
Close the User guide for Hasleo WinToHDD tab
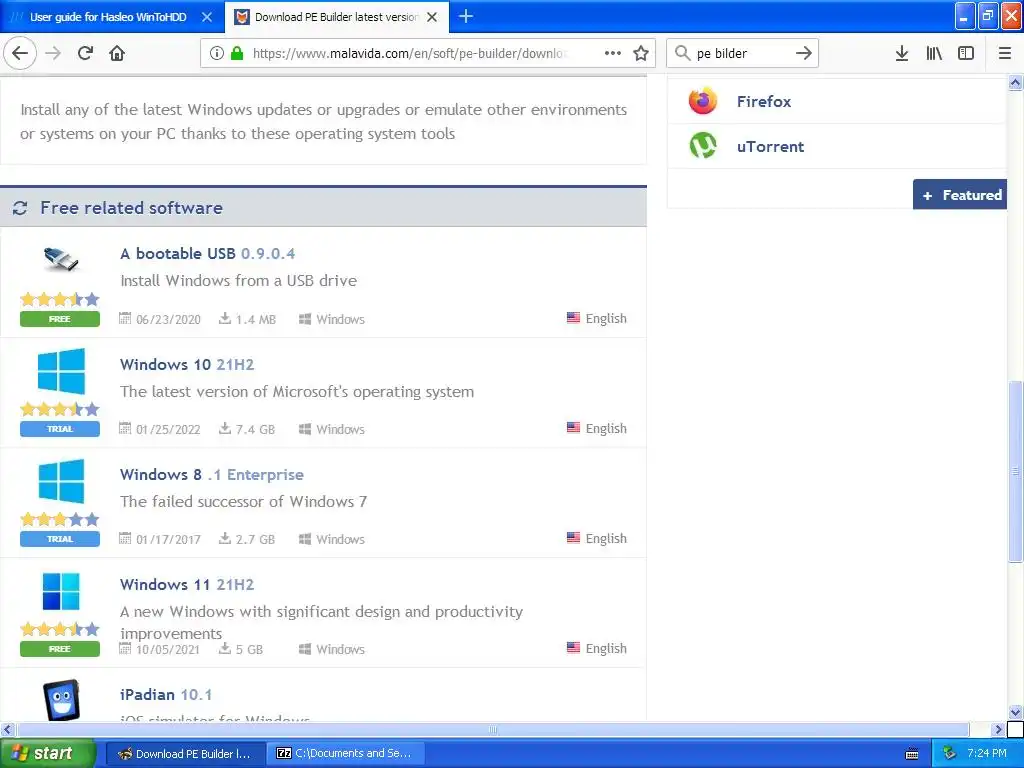(207, 17)
